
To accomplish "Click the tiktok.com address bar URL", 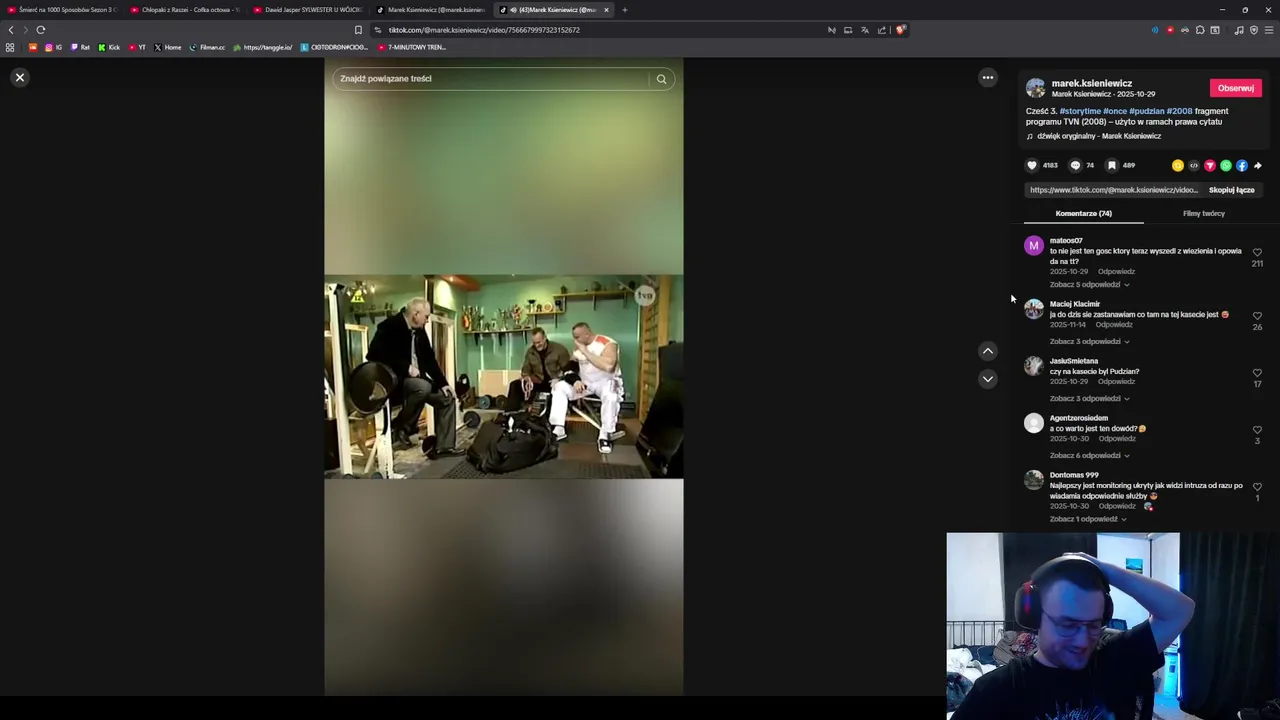I will (484, 30).
